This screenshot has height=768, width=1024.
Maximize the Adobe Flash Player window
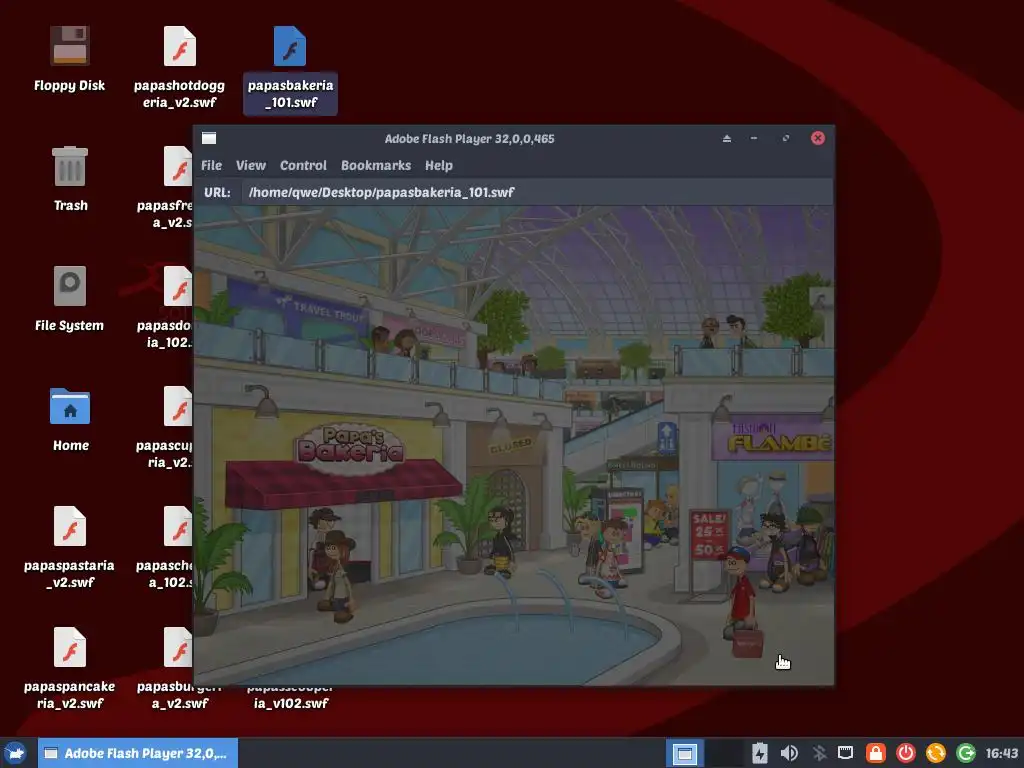tap(786, 138)
